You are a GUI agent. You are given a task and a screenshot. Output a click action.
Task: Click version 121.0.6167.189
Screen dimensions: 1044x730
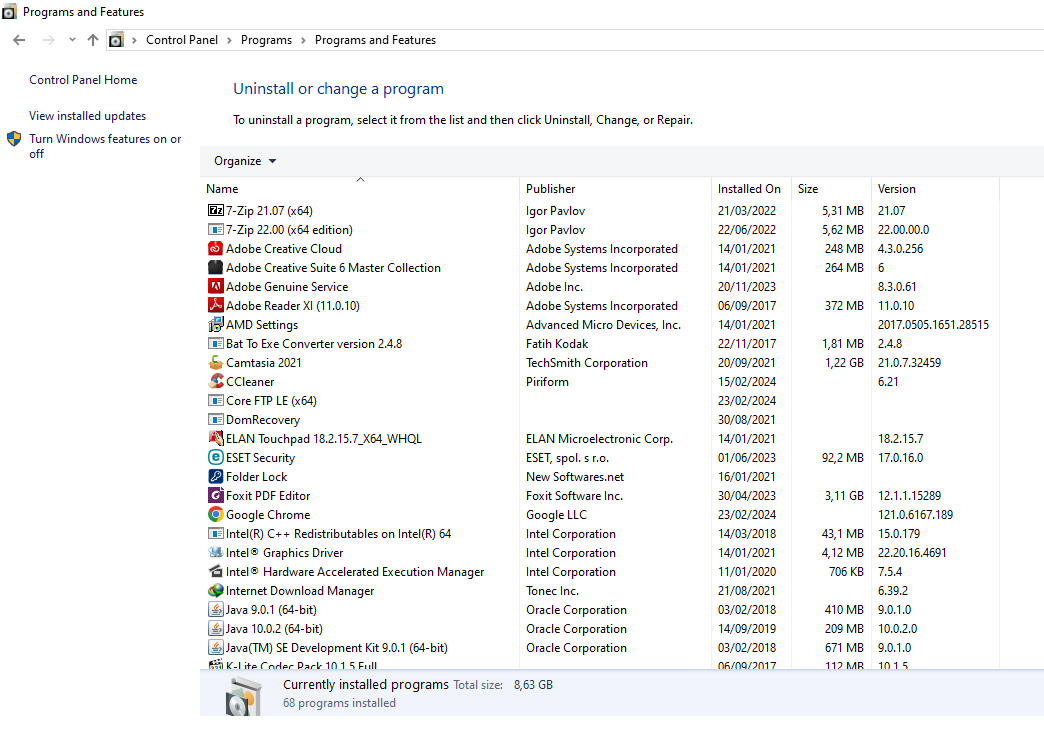pos(915,515)
